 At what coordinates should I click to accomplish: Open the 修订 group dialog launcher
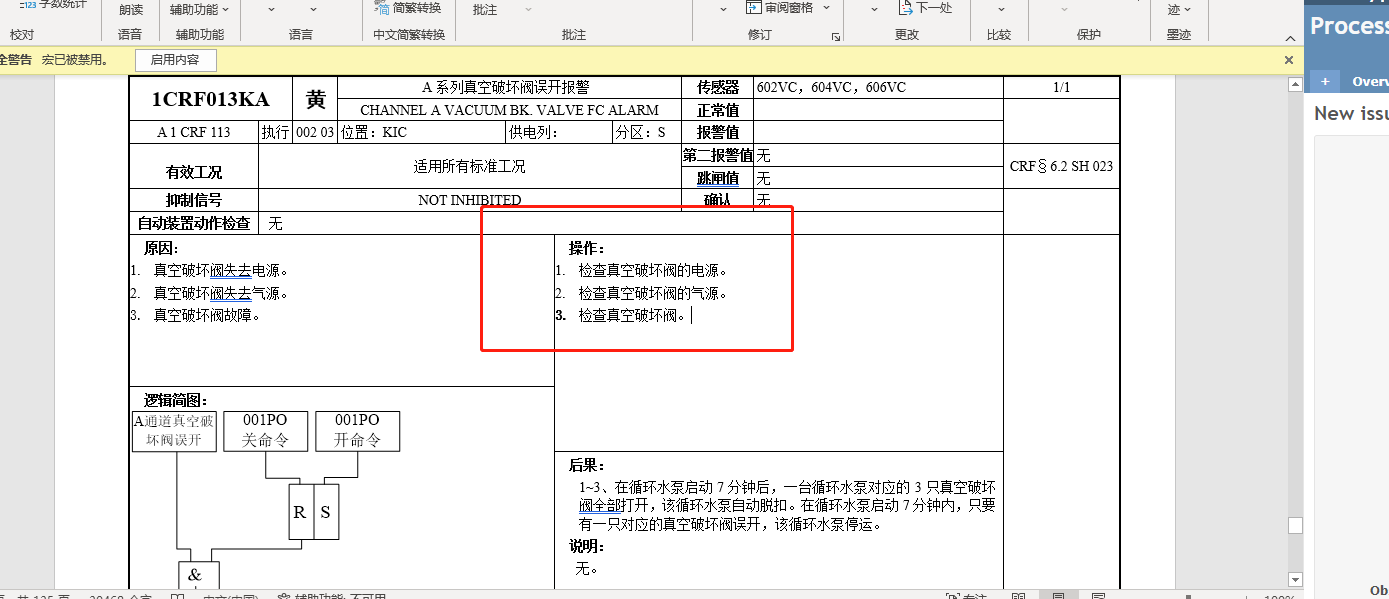(836, 37)
